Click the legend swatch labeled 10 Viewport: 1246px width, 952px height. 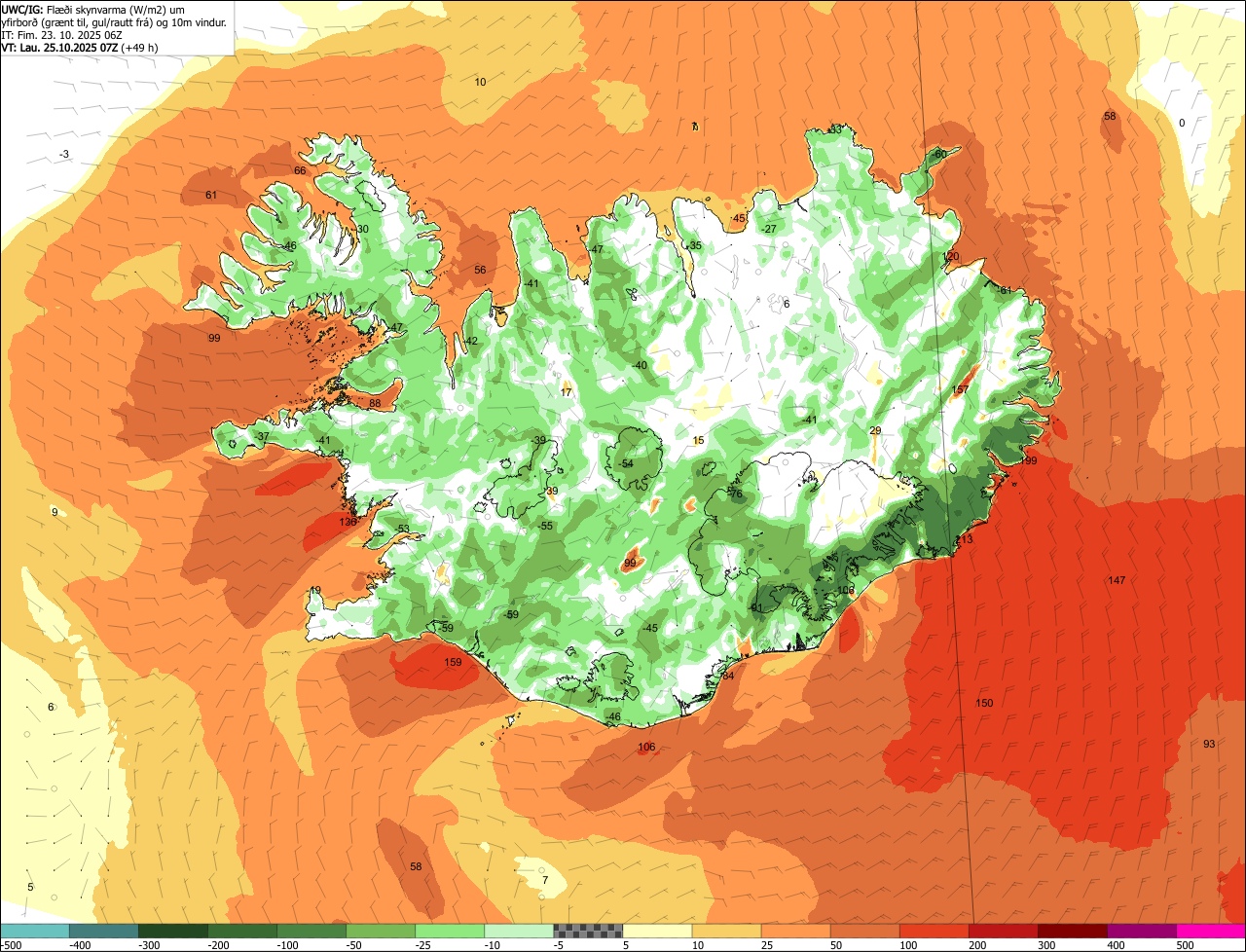click(726, 931)
